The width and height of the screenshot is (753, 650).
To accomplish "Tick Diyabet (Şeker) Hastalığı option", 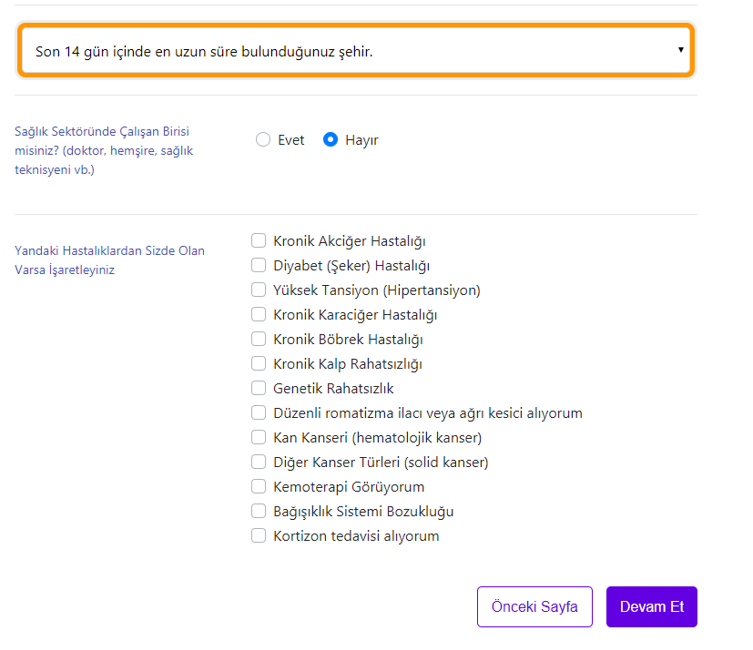I will click(x=259, y=266).
